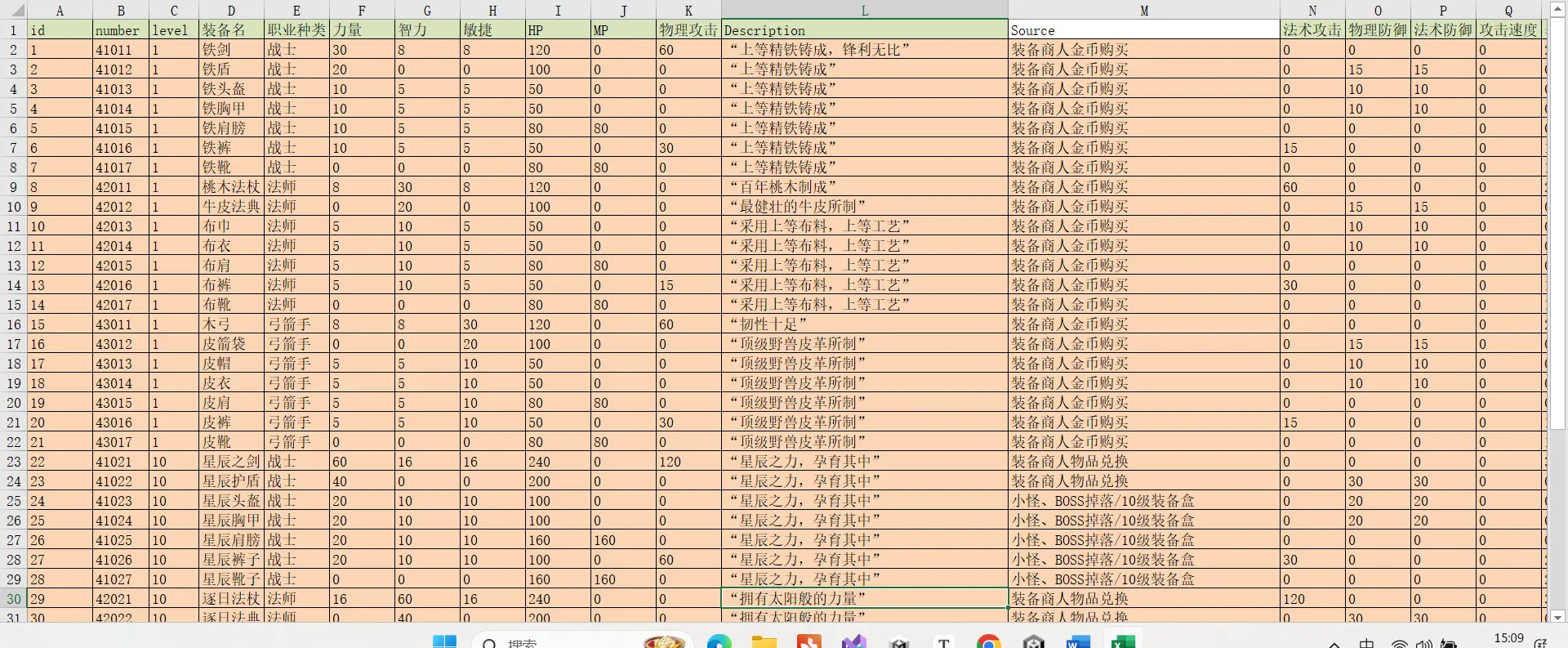Select the 'HP' header cell
1568x648 pixels.
point(558,29)
